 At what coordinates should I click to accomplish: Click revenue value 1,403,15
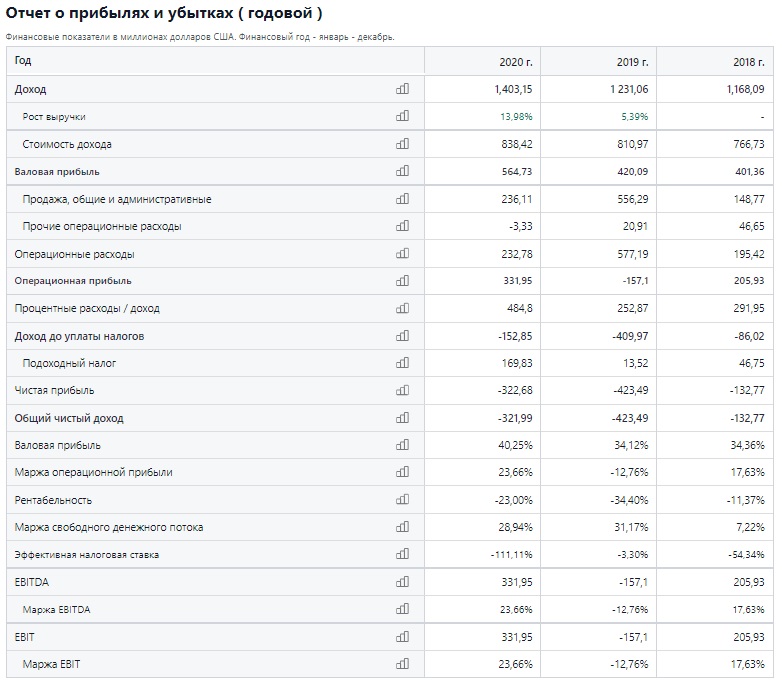point(513,89)
